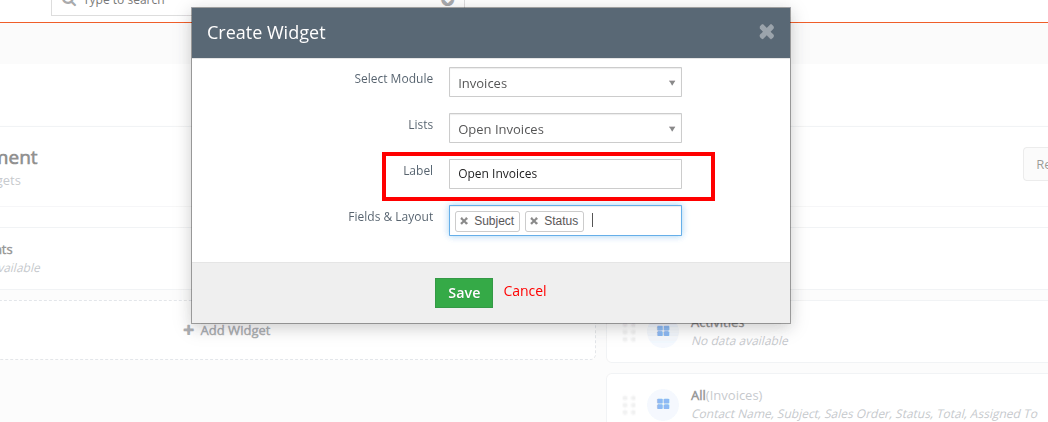Save the new widget
1048x422 pixels.
[x=464, y=293]
